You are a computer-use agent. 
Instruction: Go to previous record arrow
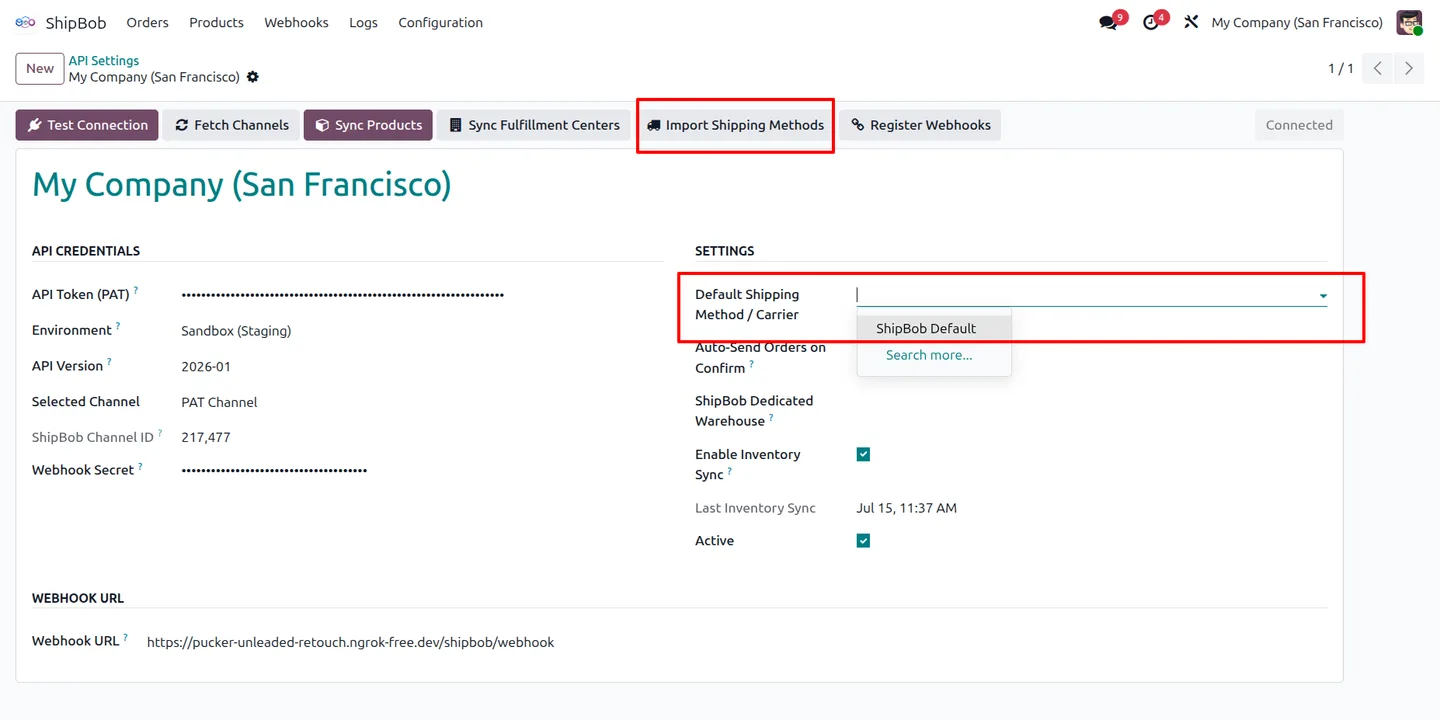(x=1378, y=68)
